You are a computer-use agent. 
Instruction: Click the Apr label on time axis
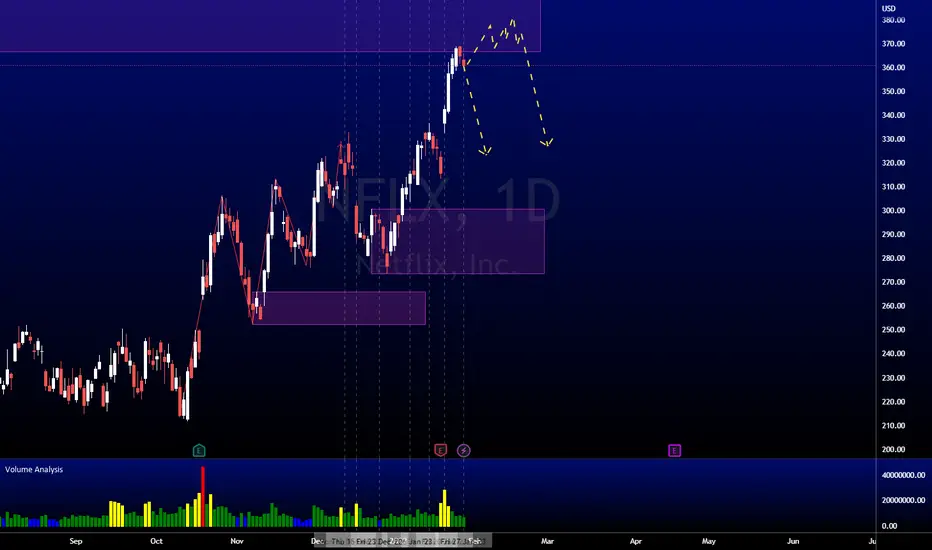coord(635,541)
